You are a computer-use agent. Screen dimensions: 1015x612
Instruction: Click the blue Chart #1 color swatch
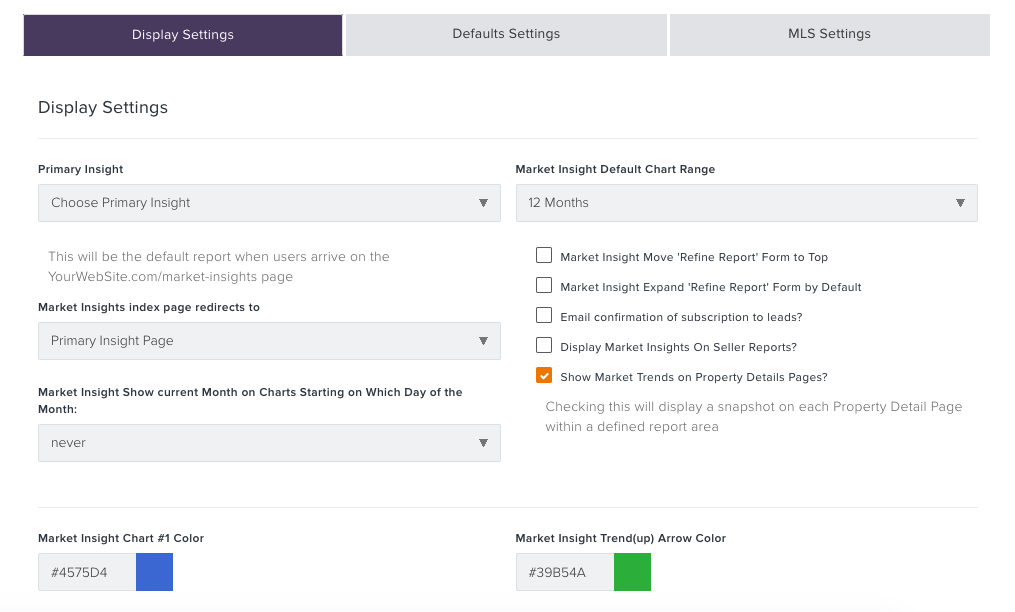tap(154, 572)
